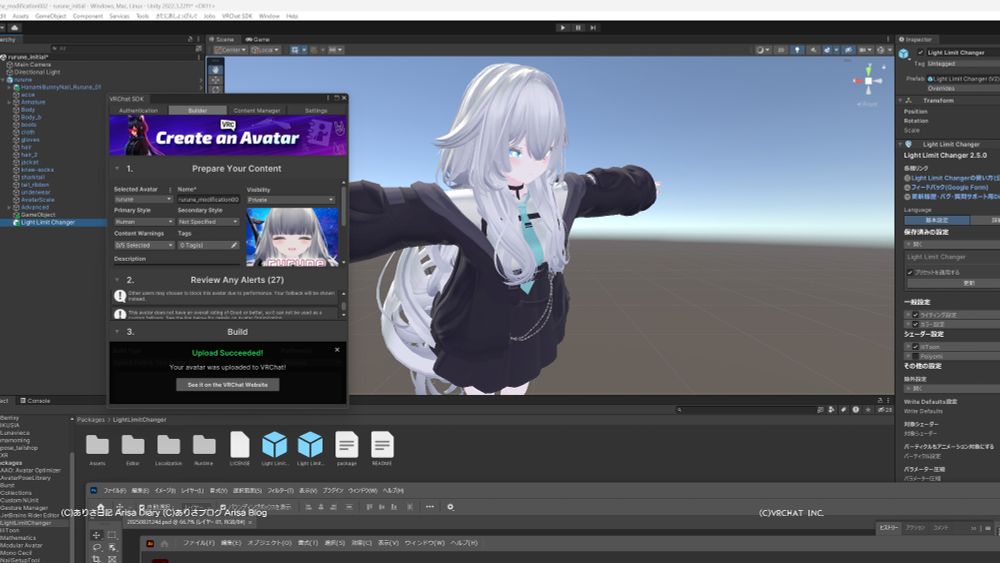Open Selected Avatar dropdown

point(143,200)
